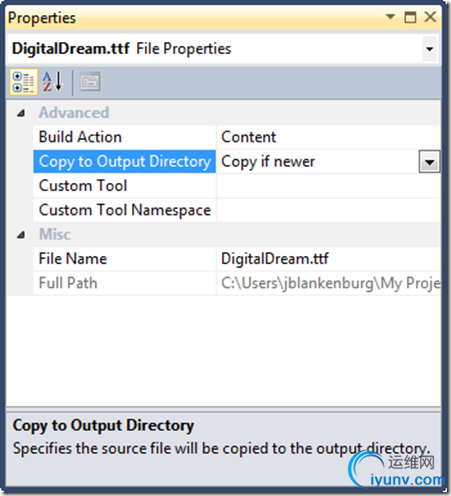Image resolution: width=451 pixels, height=496 pixels.
Task: Collapse the Advanced category
Action: point(21,113)
